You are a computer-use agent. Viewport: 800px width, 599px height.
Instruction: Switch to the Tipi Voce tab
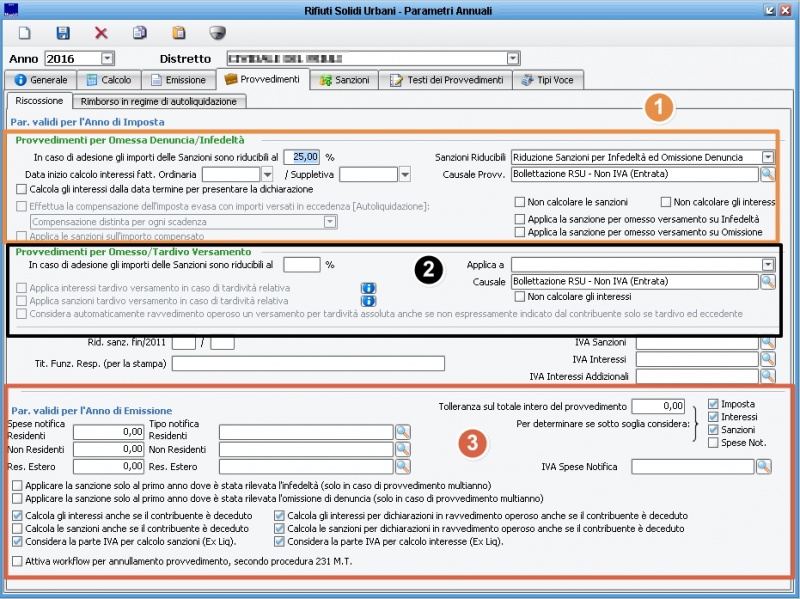(x=548, y=80)
